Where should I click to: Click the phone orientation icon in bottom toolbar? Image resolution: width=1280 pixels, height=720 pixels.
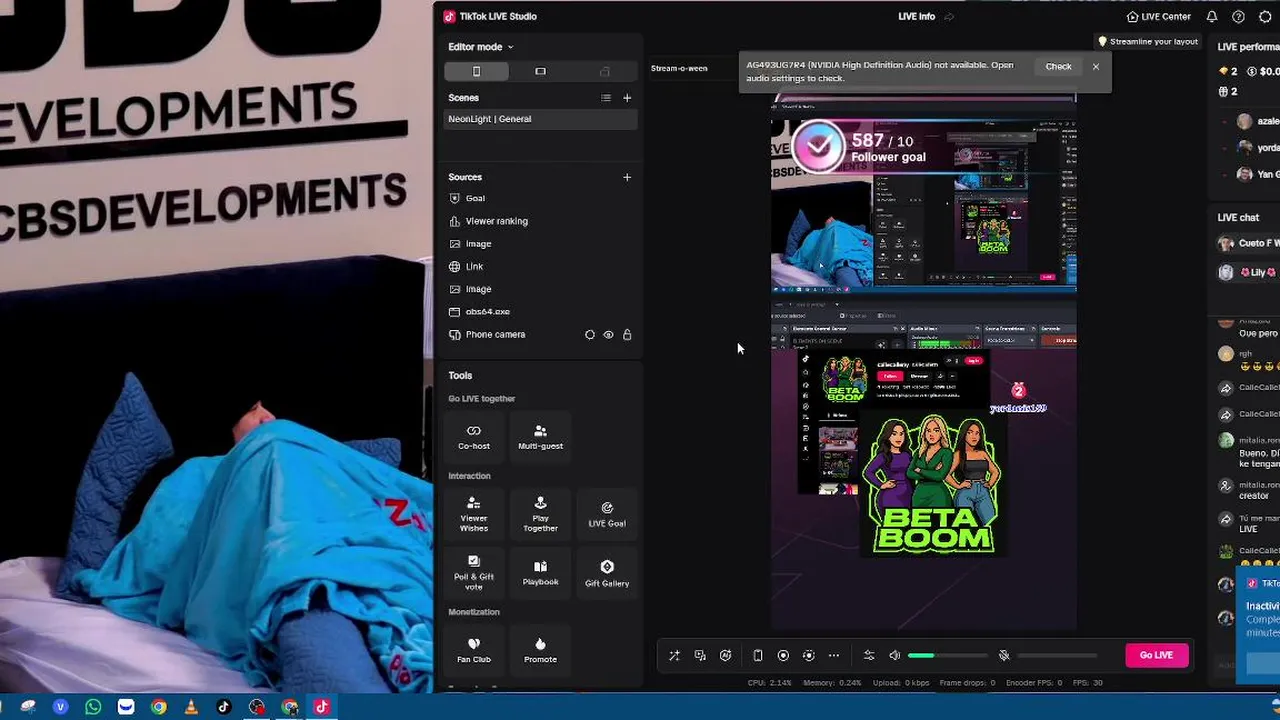point(758,656)
